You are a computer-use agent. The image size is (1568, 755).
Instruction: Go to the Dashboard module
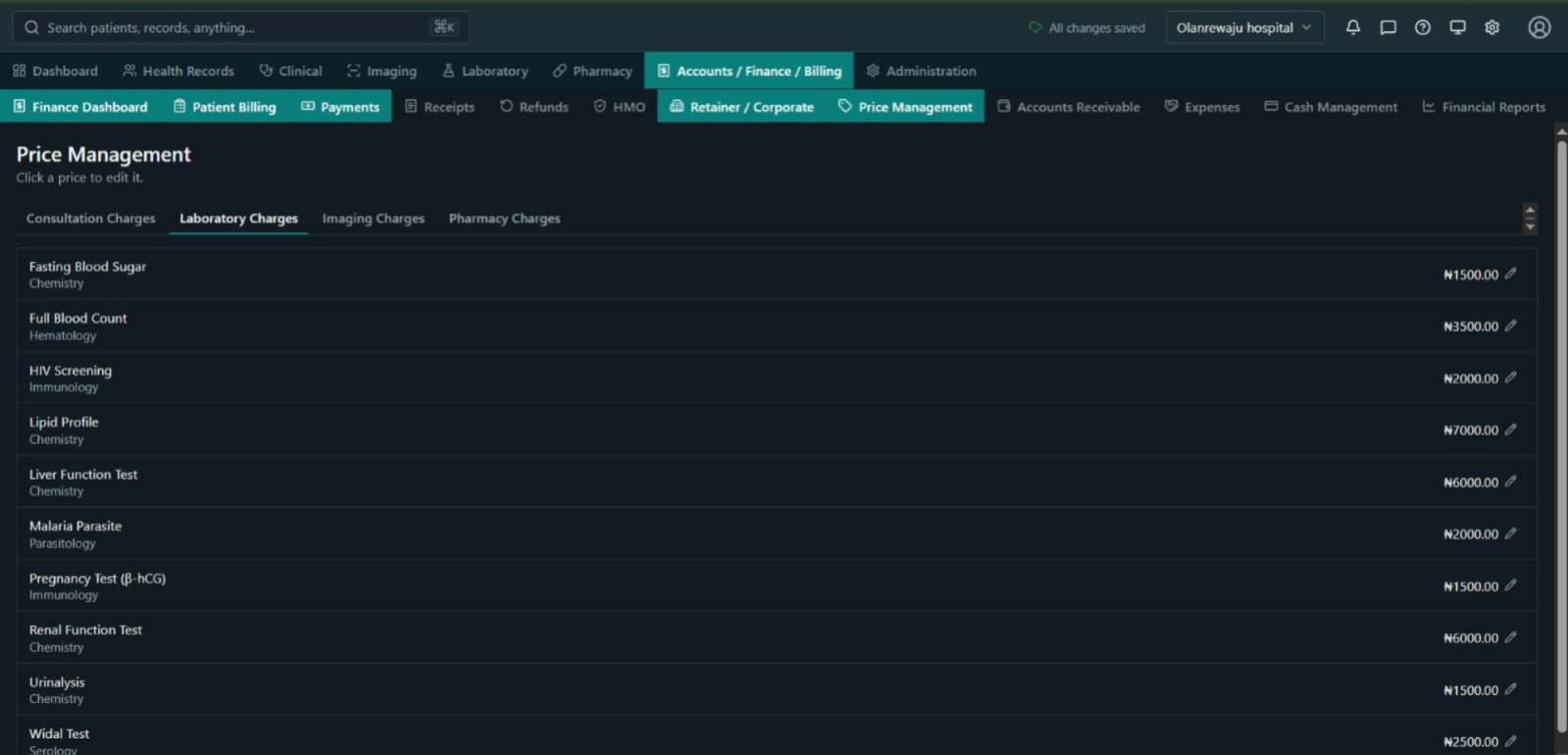[56, 71]
